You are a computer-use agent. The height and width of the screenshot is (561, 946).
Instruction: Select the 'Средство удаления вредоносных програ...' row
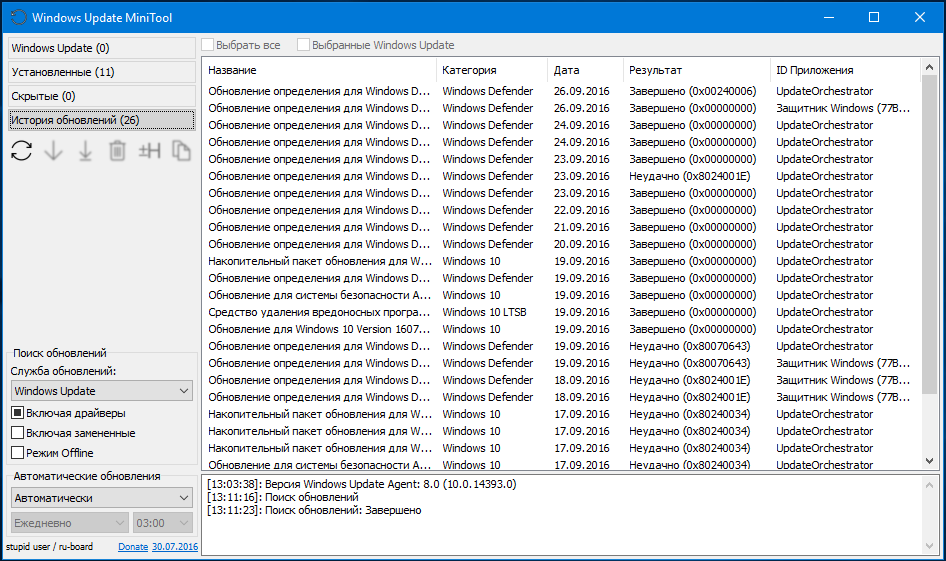(x=561, y=312)
